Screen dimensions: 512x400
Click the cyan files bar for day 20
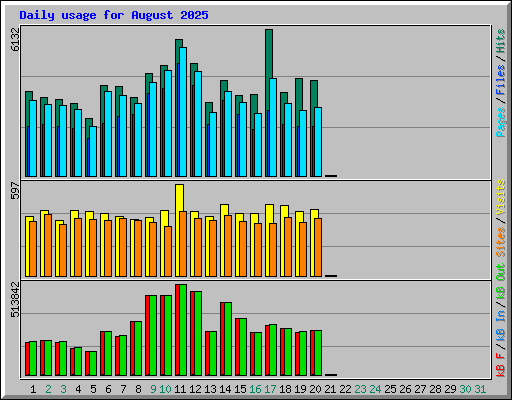tap(318, 142)
